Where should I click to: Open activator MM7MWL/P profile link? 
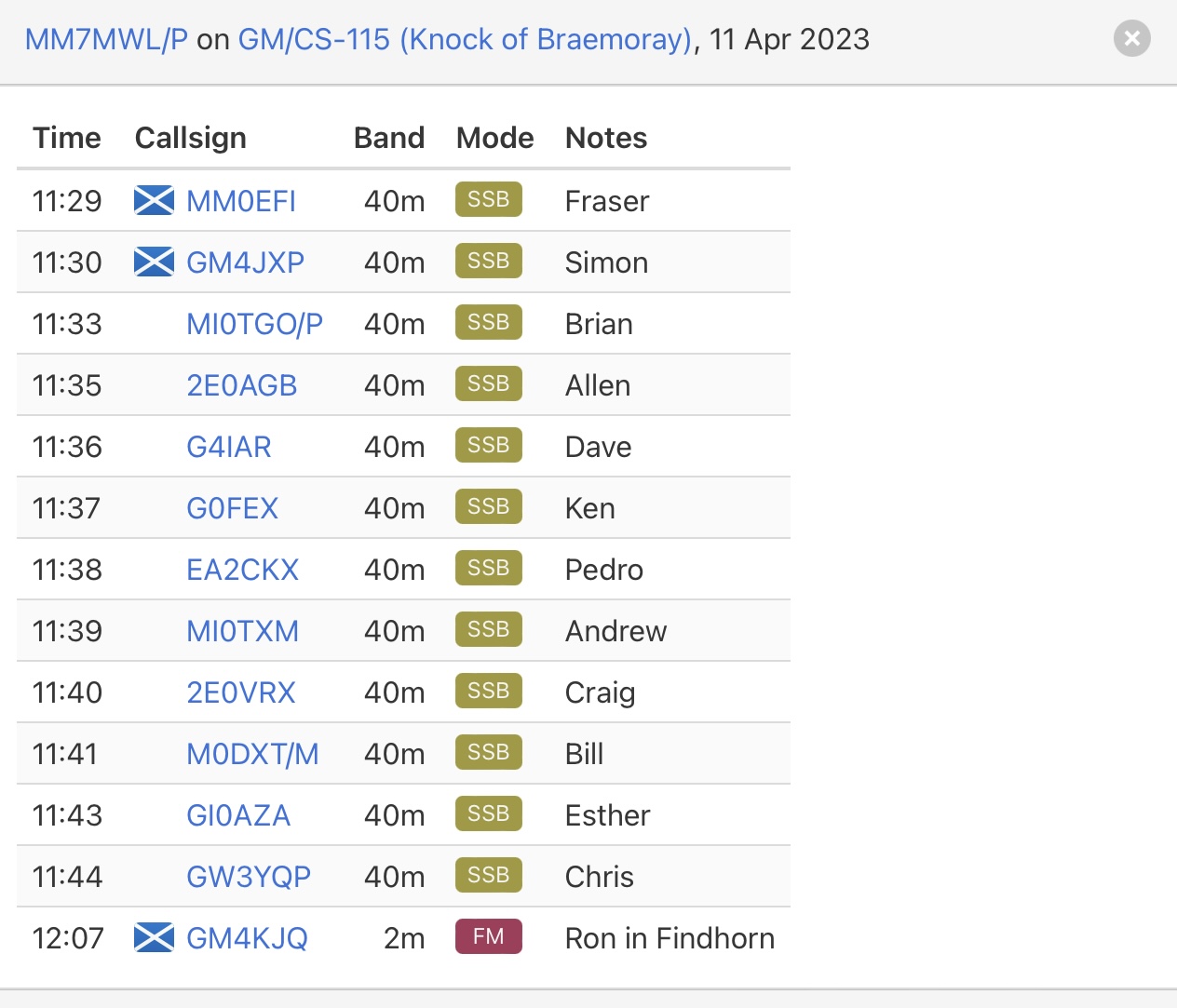106,39
